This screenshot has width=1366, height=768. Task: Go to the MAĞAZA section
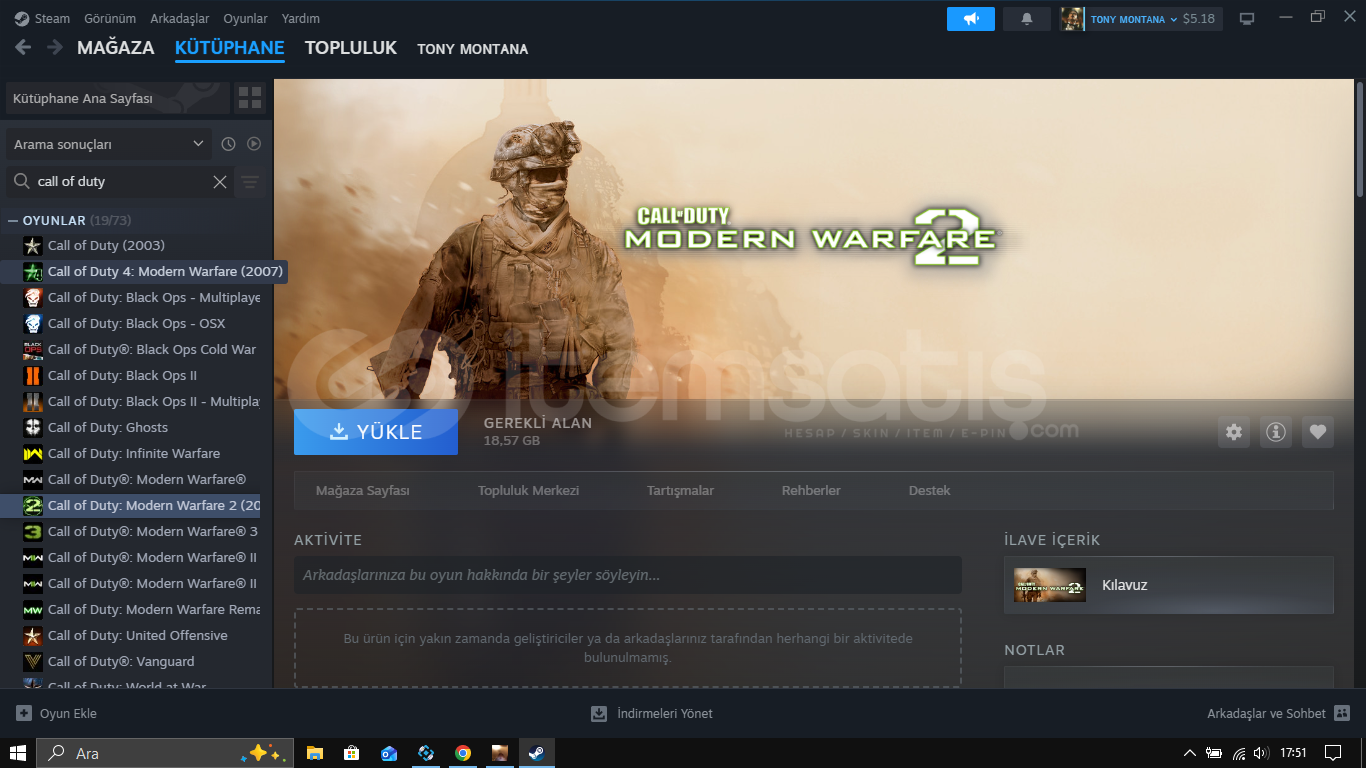click(116, 48)
